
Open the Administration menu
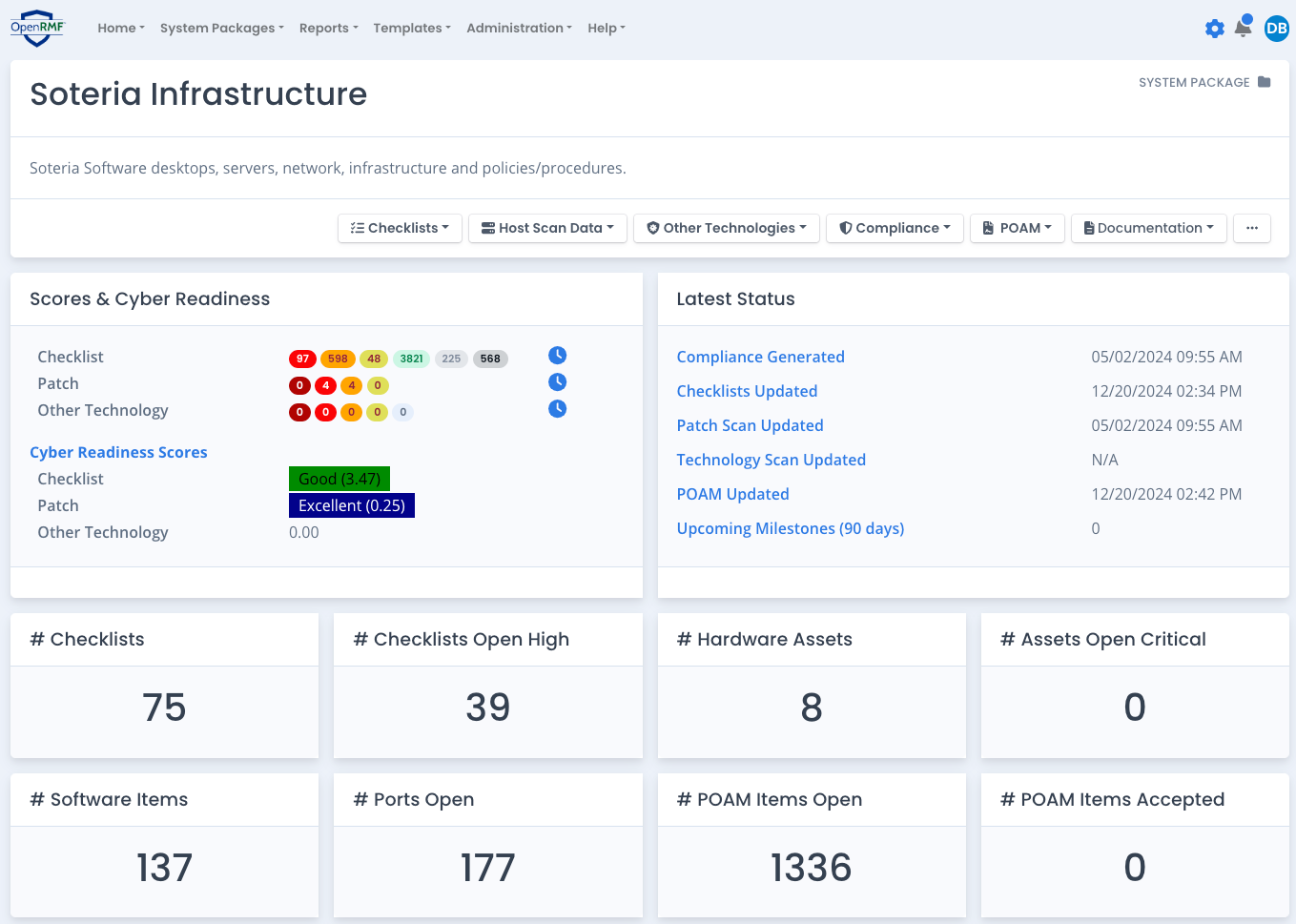pyautogui.click(x=520, y=28)
